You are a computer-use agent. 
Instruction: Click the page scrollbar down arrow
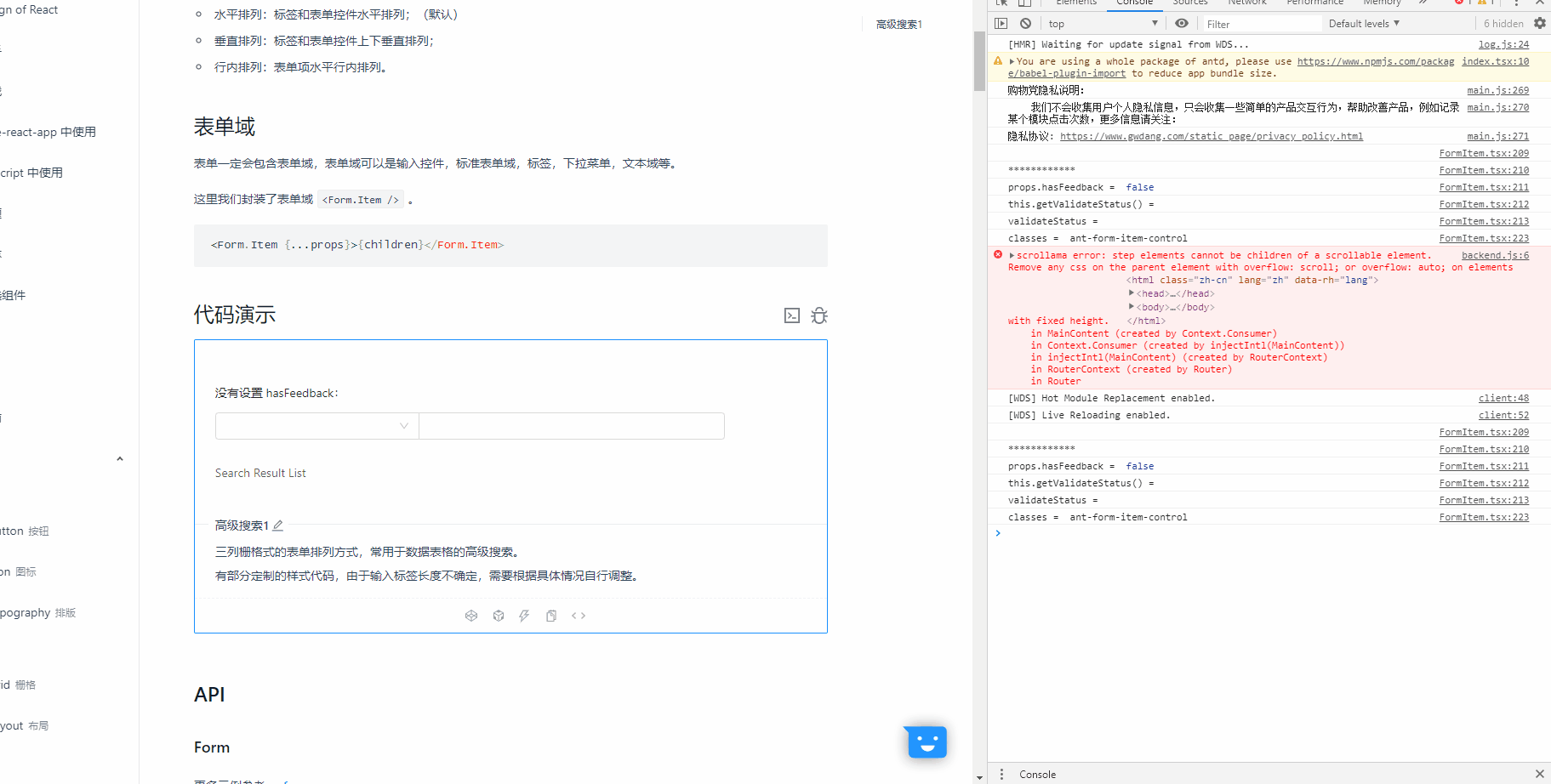click(979, 777)
